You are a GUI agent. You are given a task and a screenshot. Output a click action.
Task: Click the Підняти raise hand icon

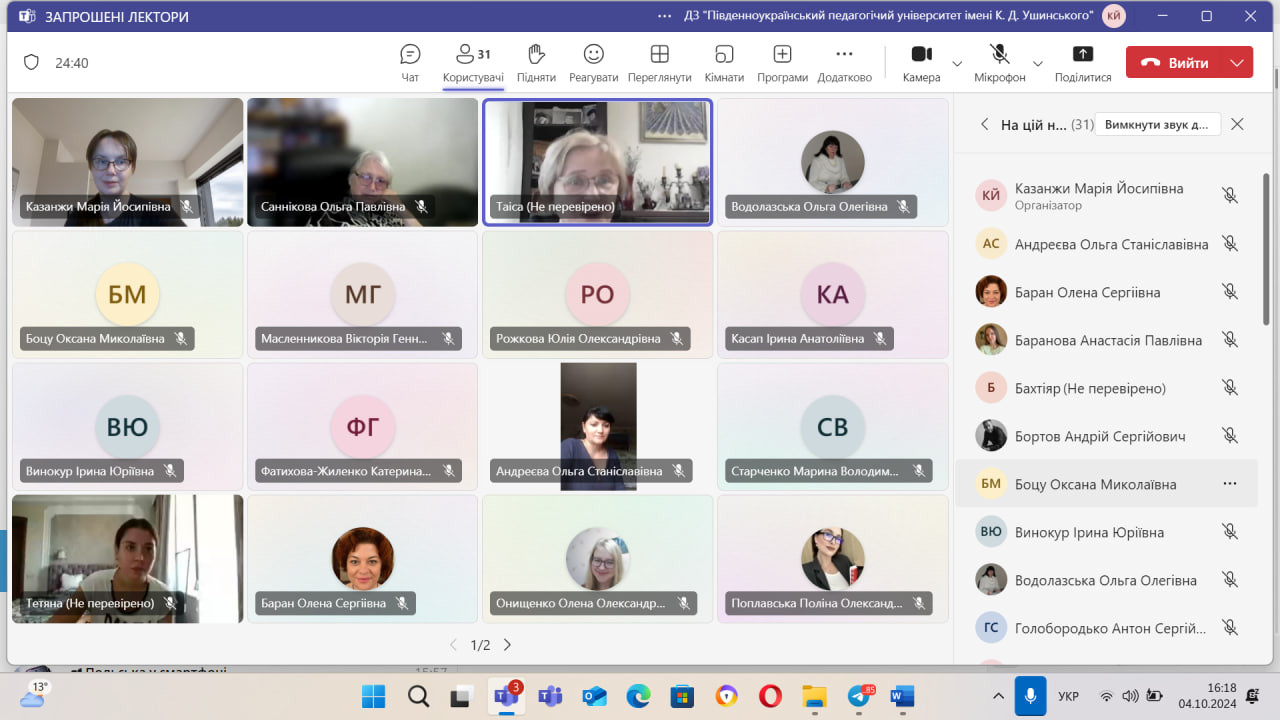coord(536,55)
